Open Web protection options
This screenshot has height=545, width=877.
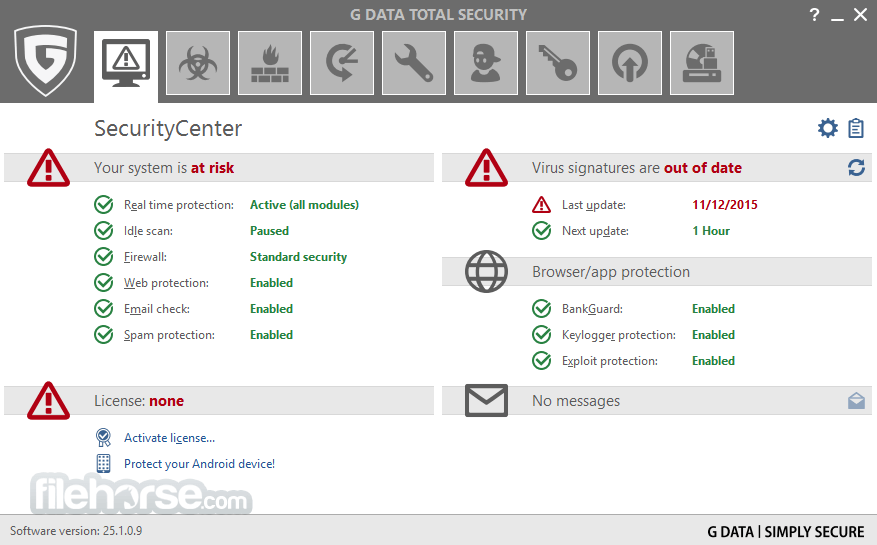(x=166, y=283)
